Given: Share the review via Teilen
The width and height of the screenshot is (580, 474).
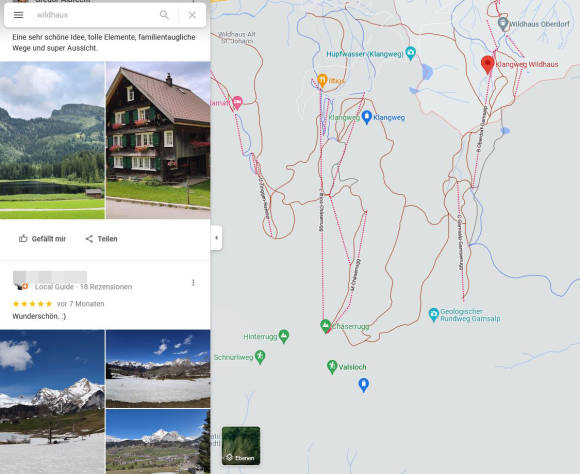Looking at the screenshot, I should [x=101, y=239].
